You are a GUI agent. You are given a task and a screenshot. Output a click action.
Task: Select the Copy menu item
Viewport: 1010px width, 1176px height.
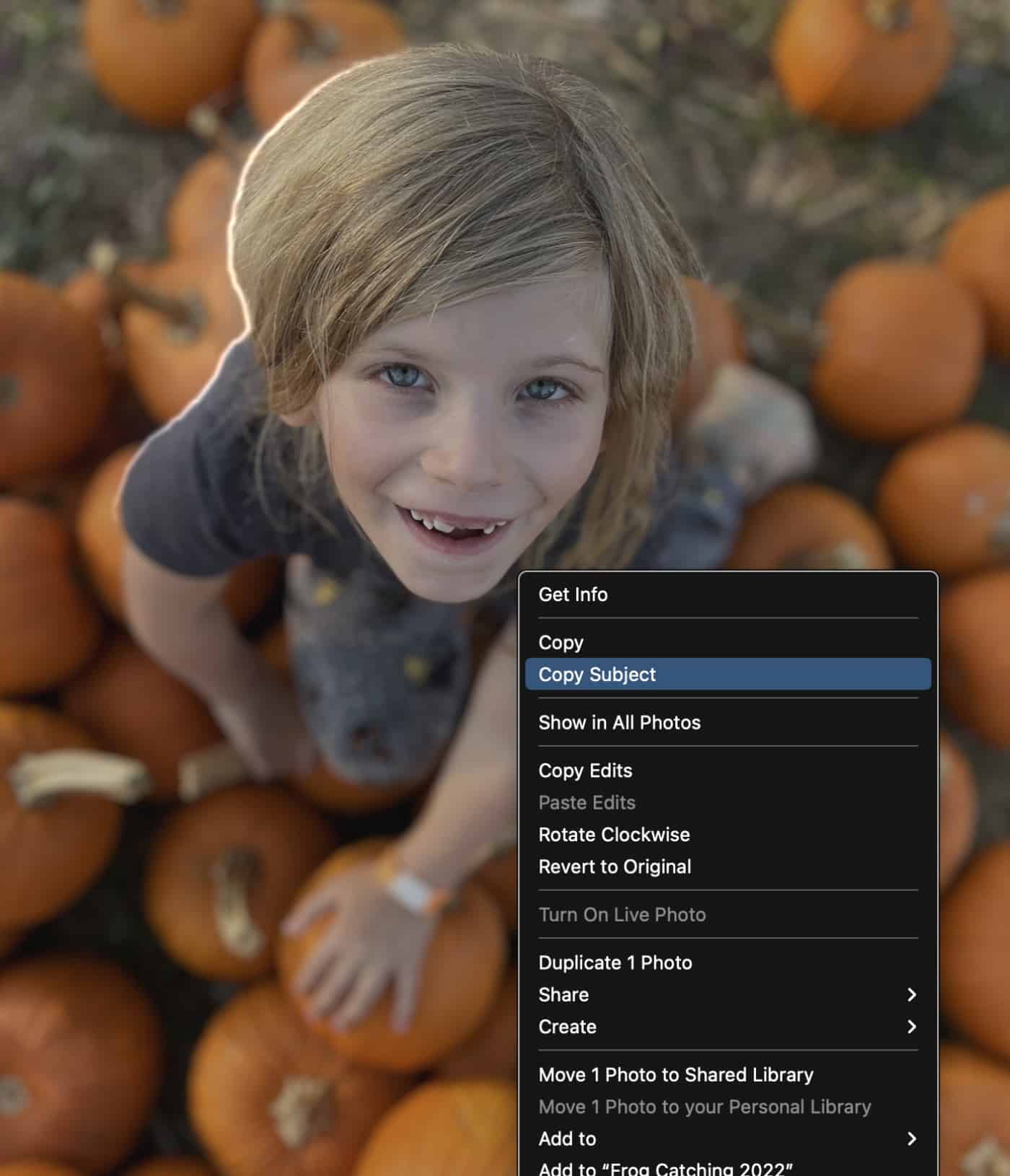(561, 642)
